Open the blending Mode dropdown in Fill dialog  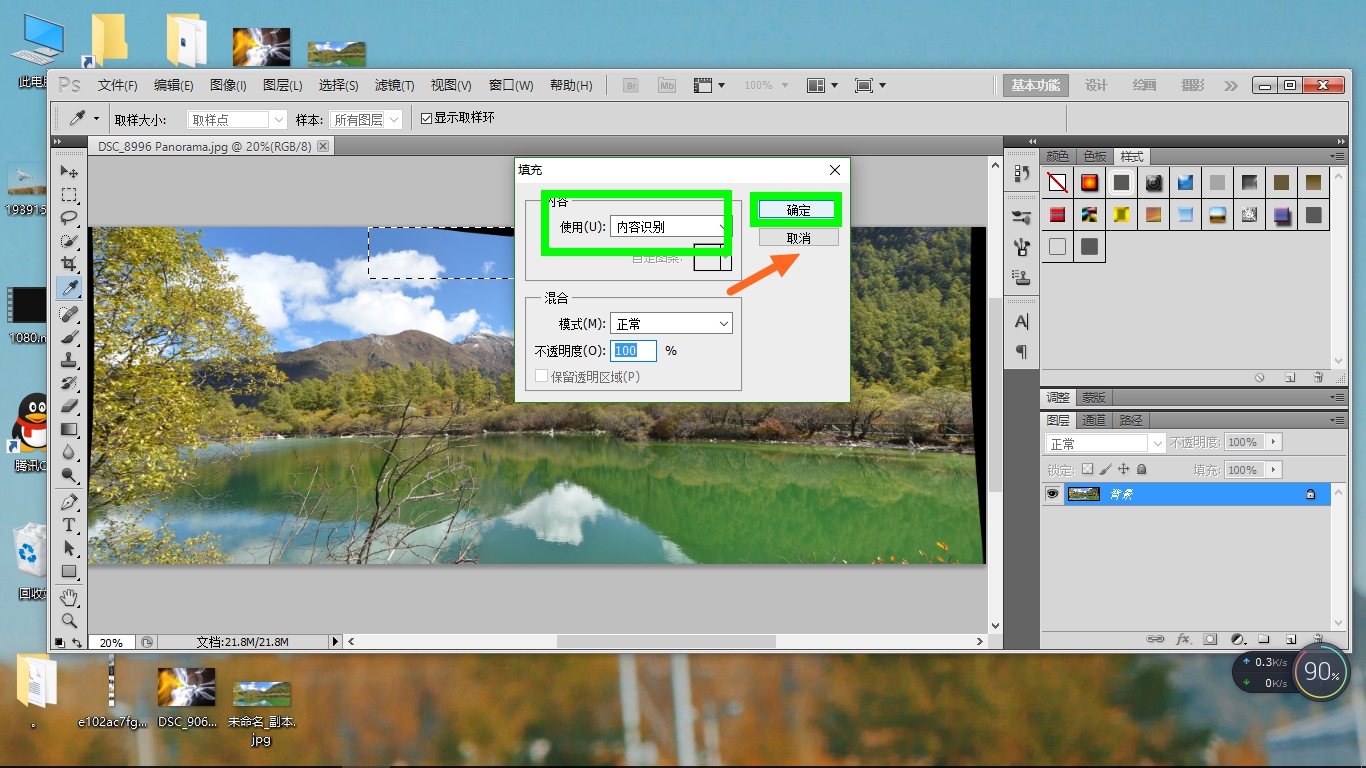coord(671,324)
